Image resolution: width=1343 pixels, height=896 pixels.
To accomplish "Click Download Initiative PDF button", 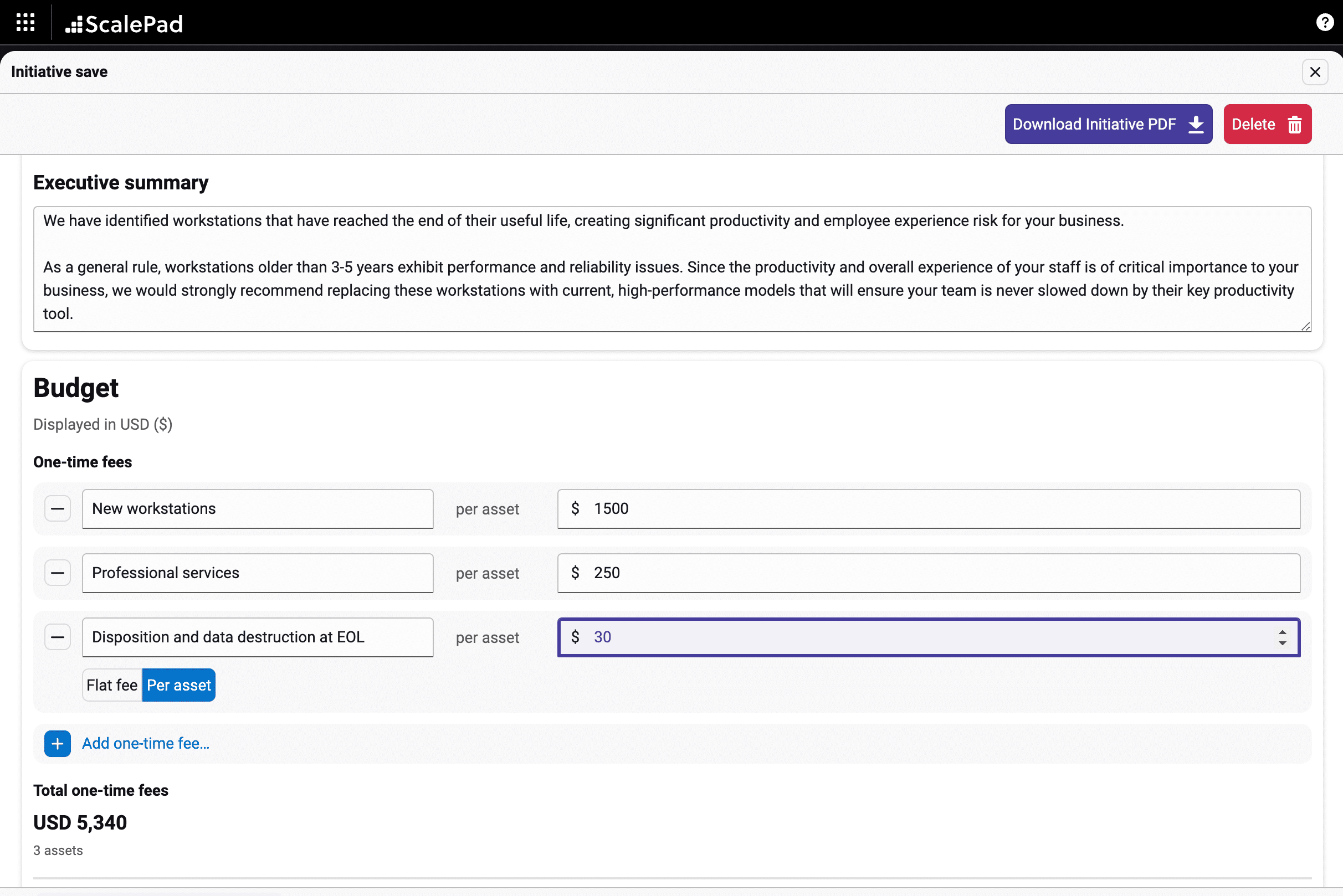I will tap(1108, 124).
